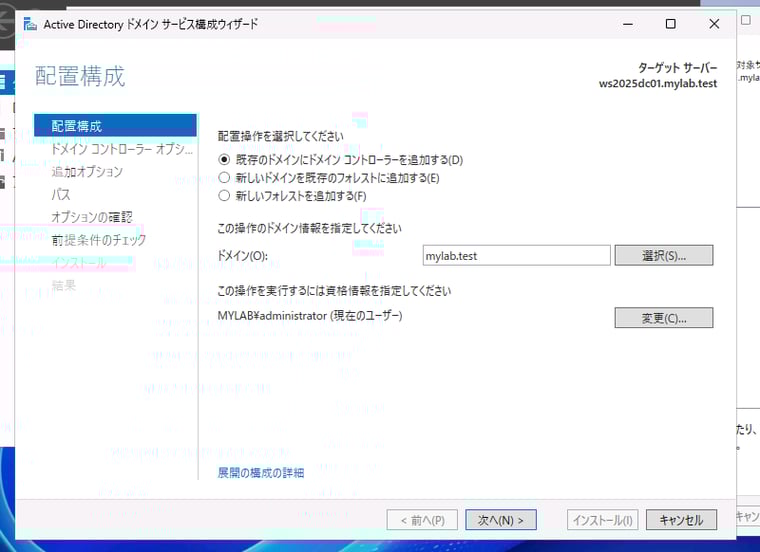Screen dimensions: 760x552
Task: Open the 展開の構成の詳細 link
Action: 261,473
